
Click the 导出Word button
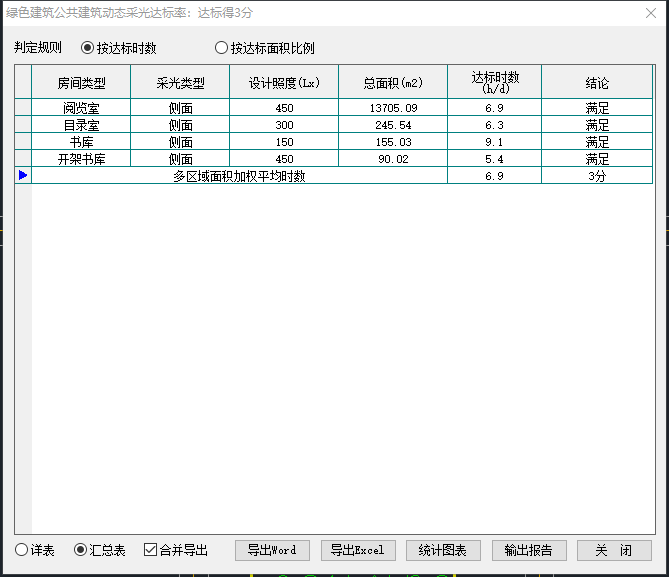272,550
